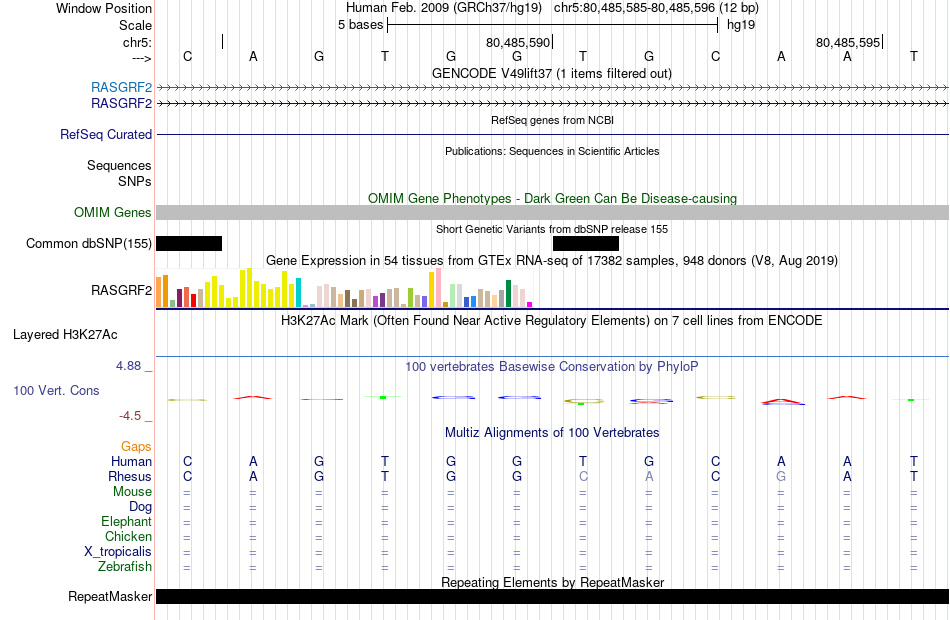The height and width of the screenshot is (620, 950).
Task: Click the light blue RASGRF2 gene label
Action: (121, 88)
